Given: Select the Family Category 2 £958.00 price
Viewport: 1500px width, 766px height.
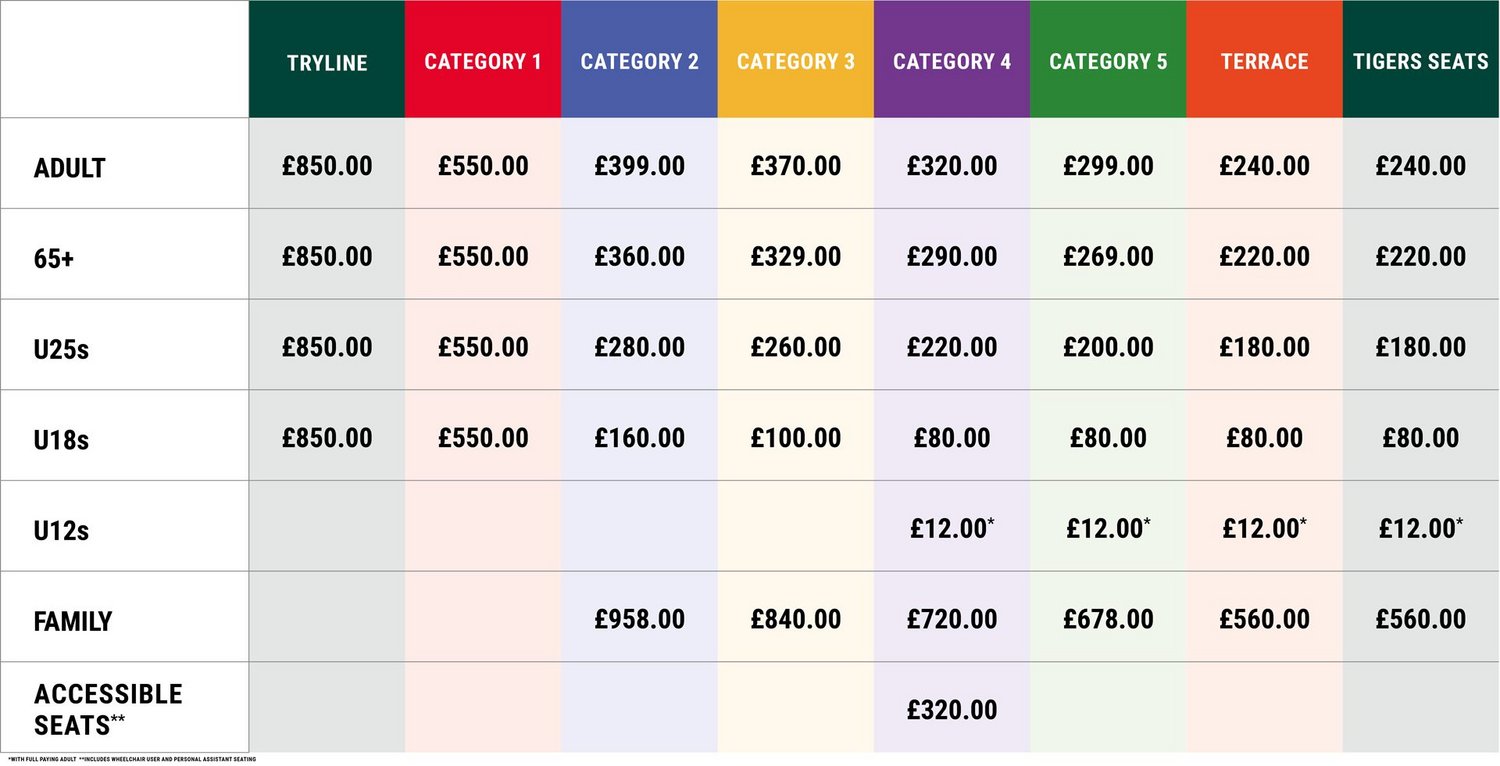Looking at the screenshot, I should [639, 619].
